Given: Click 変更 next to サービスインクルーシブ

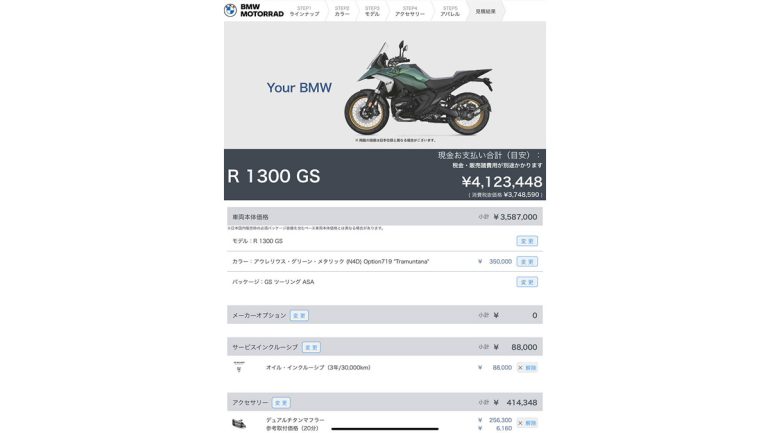Looking at the screenshot, I should (x=311, y=348).
